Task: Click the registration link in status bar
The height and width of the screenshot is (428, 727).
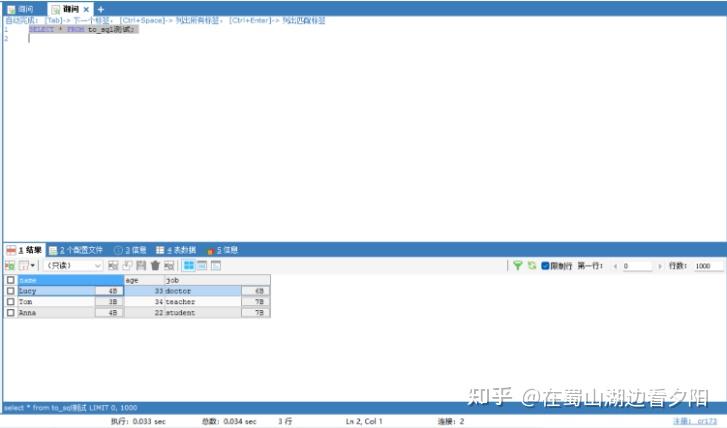Action: click(x=695, y=421)
